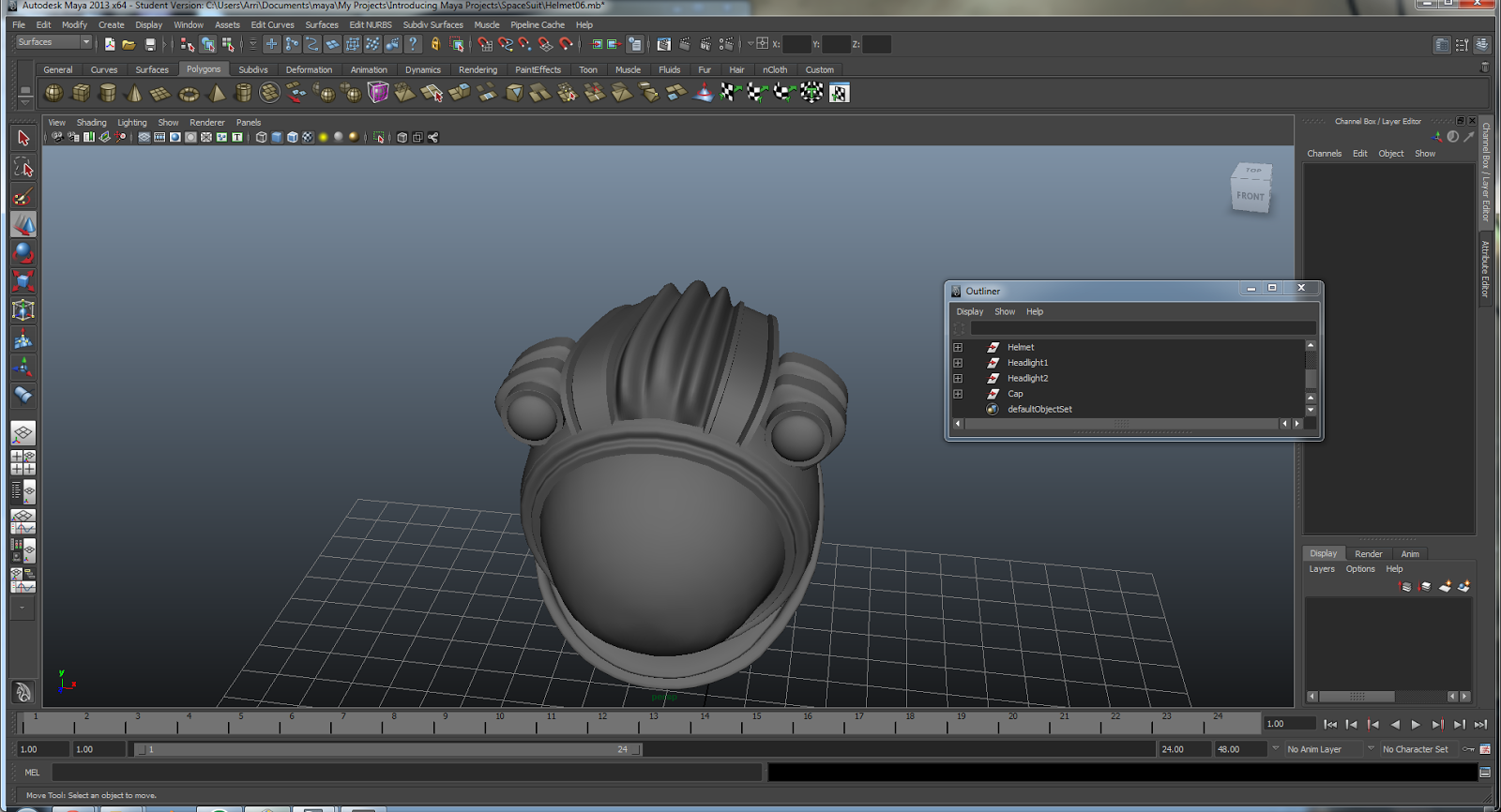Activate the Move tool in the toolbox

[23, 225]
